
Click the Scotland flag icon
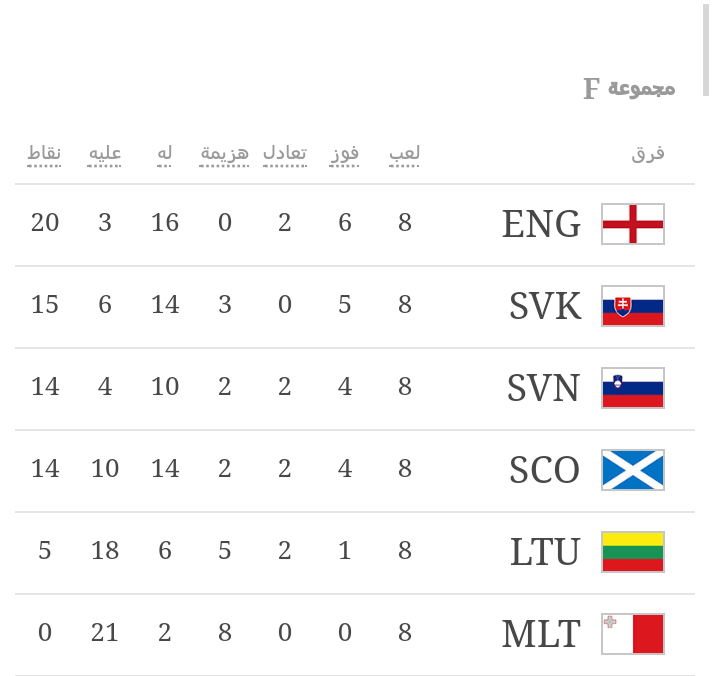(x=632, y=470)
